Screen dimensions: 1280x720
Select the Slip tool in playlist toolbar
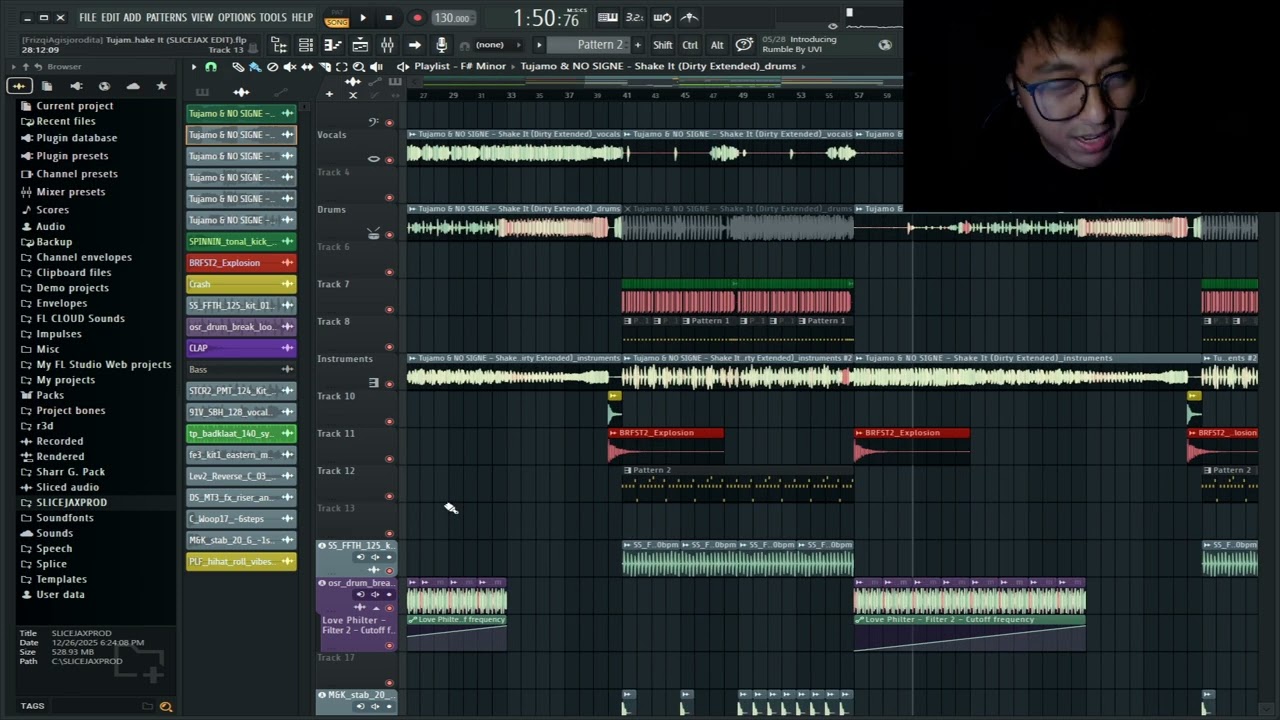[x=307, y=67]
